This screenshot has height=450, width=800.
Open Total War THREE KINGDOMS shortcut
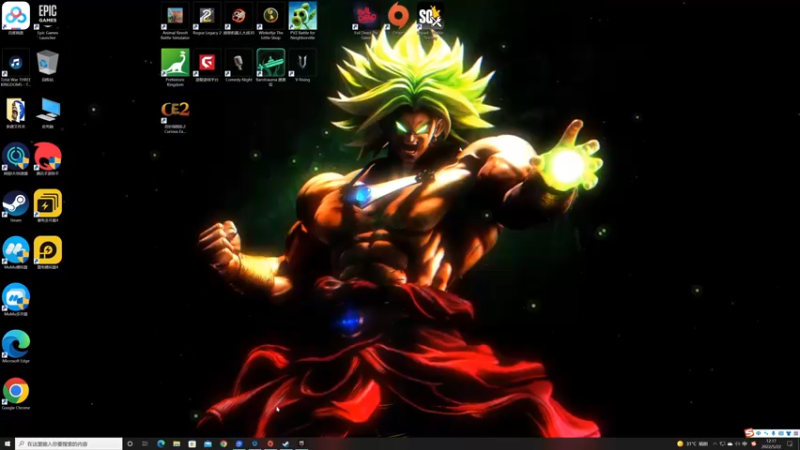click(x=16, y=67)
